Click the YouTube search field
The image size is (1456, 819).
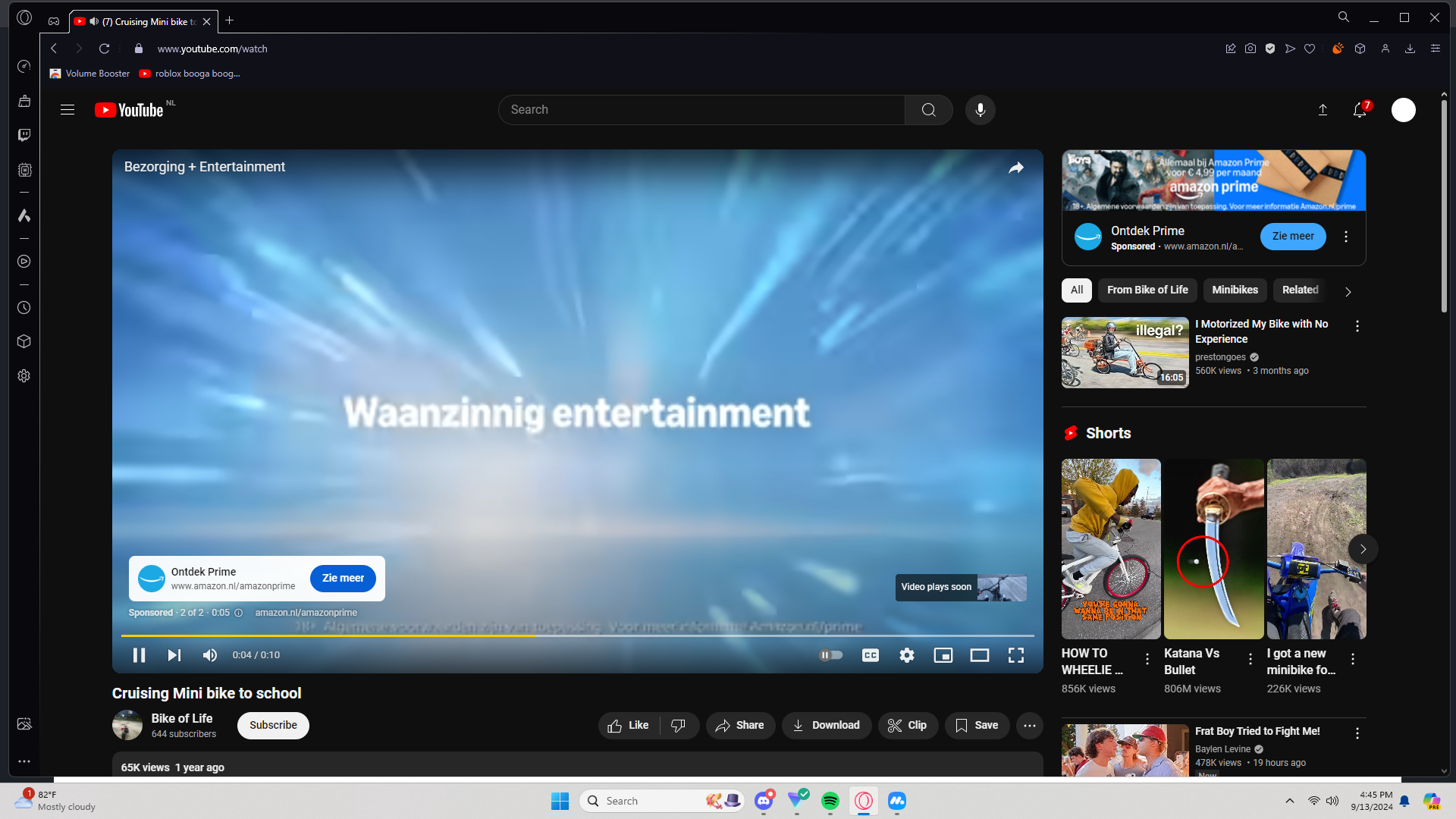[701, 110]
